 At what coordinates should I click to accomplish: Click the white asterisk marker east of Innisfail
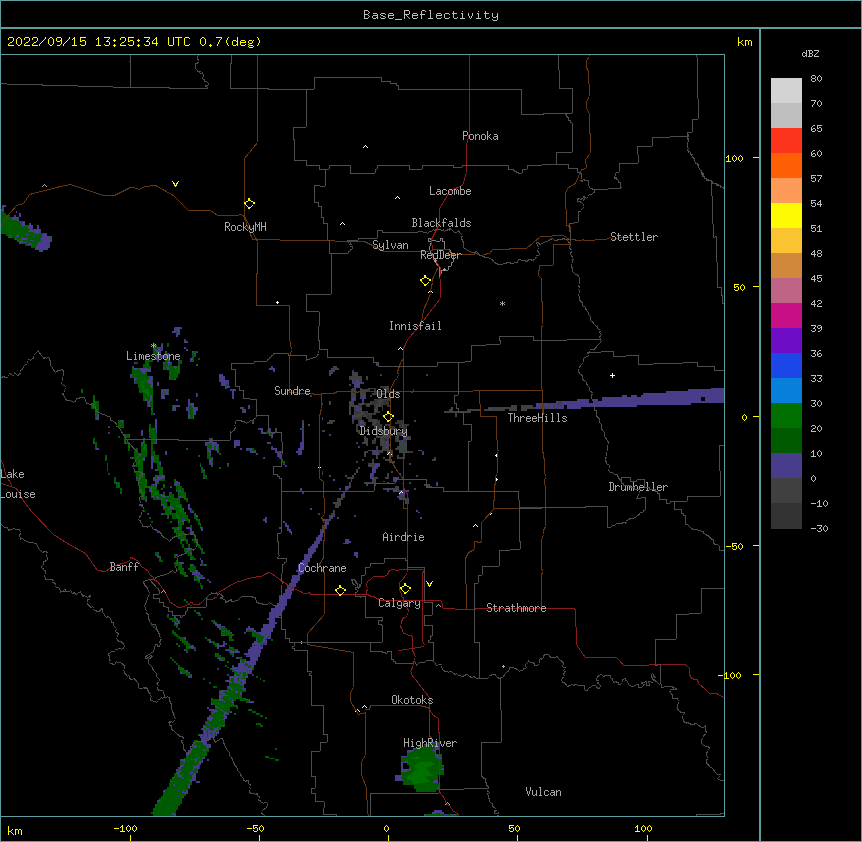point(502,303)
